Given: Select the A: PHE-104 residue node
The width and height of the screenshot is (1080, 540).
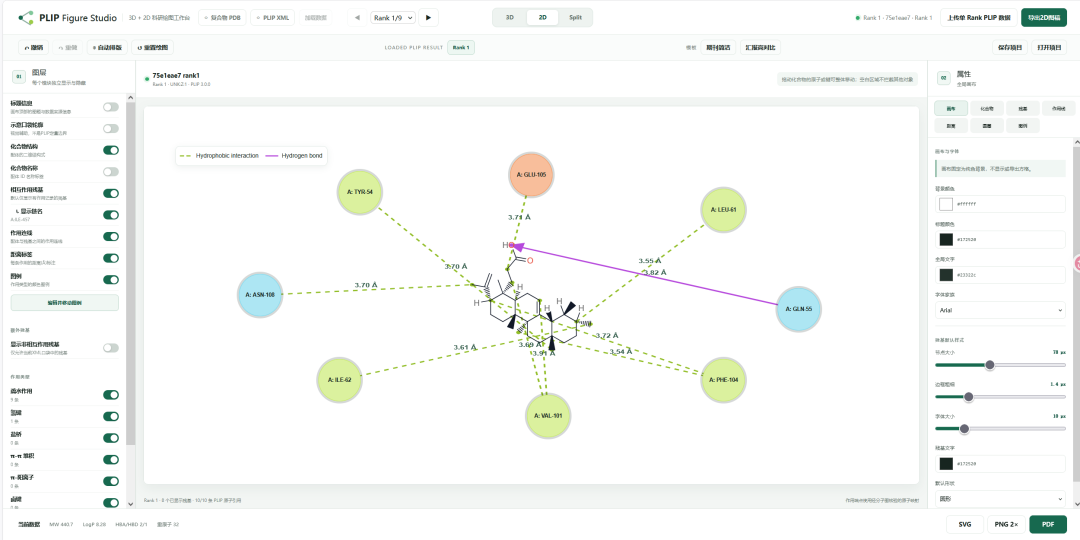Looking at the screenshot, I should coord(723,380).
